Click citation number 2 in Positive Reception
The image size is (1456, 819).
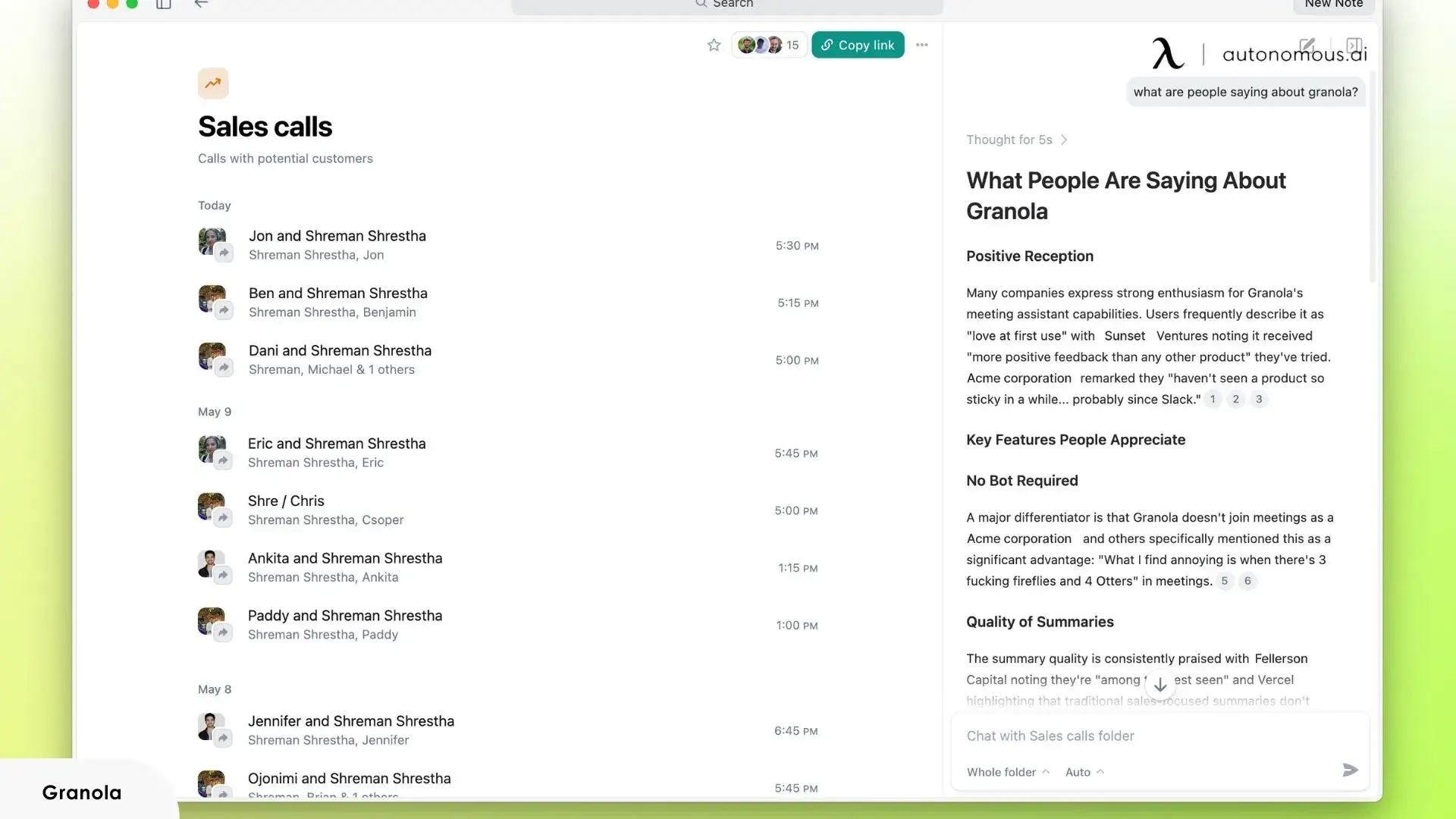click(1235, 399)
